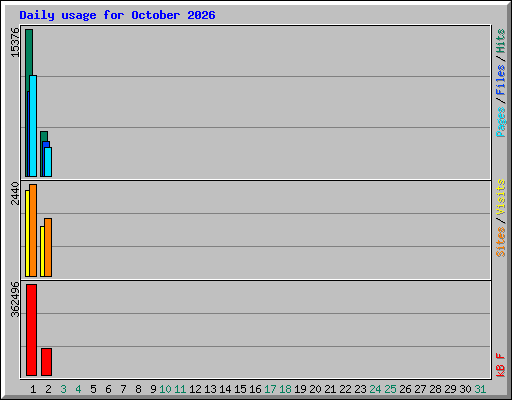
Task: Click day 13 on the x-axis
Action: coord(210,389)
